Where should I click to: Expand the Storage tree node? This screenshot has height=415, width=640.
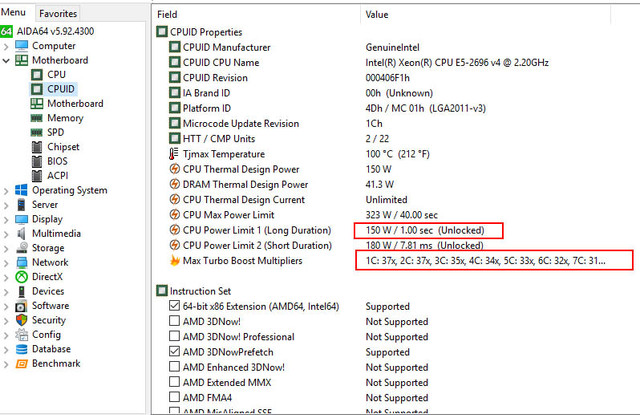pyautogui.click(x=7, y=248)
